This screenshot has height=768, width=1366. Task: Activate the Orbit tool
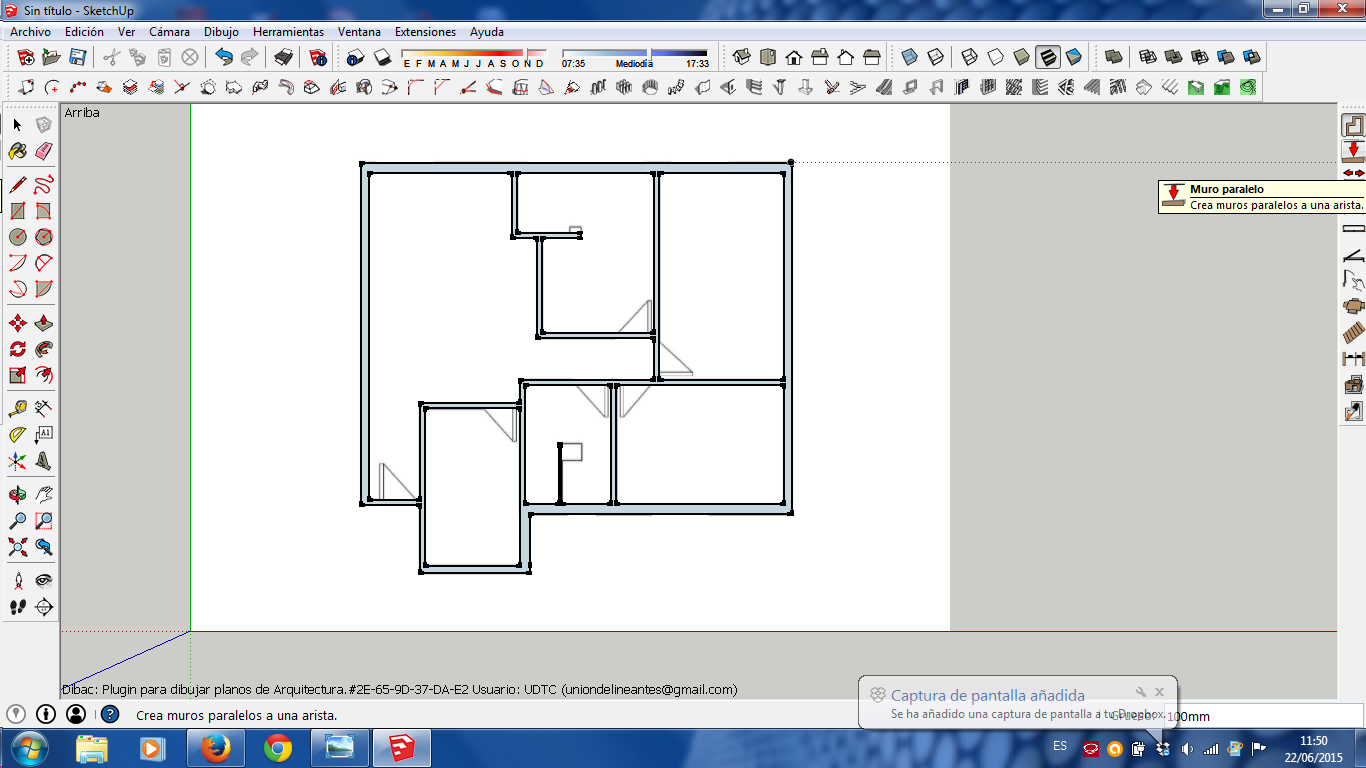click(x=17, y=495)
